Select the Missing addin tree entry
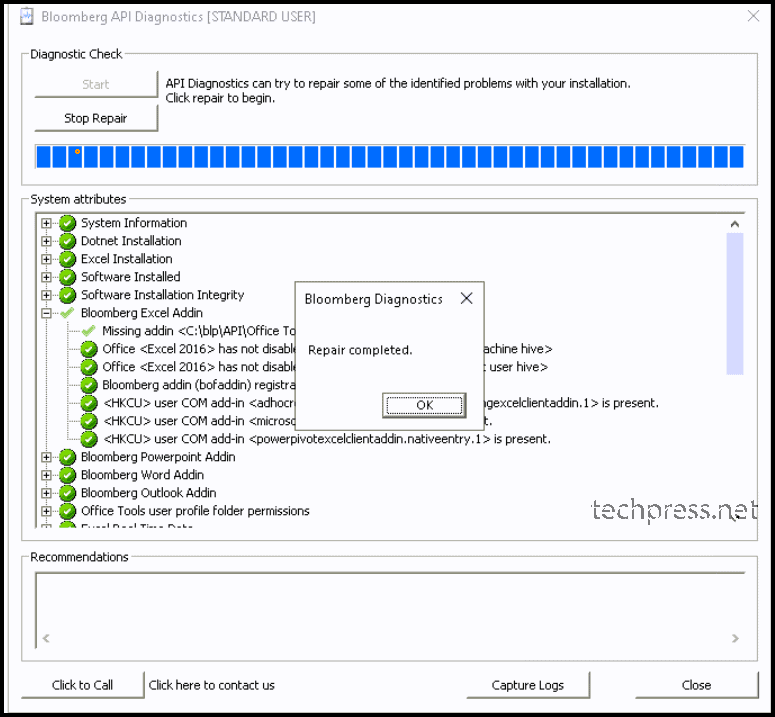This screenshot has height=717, width=775. point(199,331)
